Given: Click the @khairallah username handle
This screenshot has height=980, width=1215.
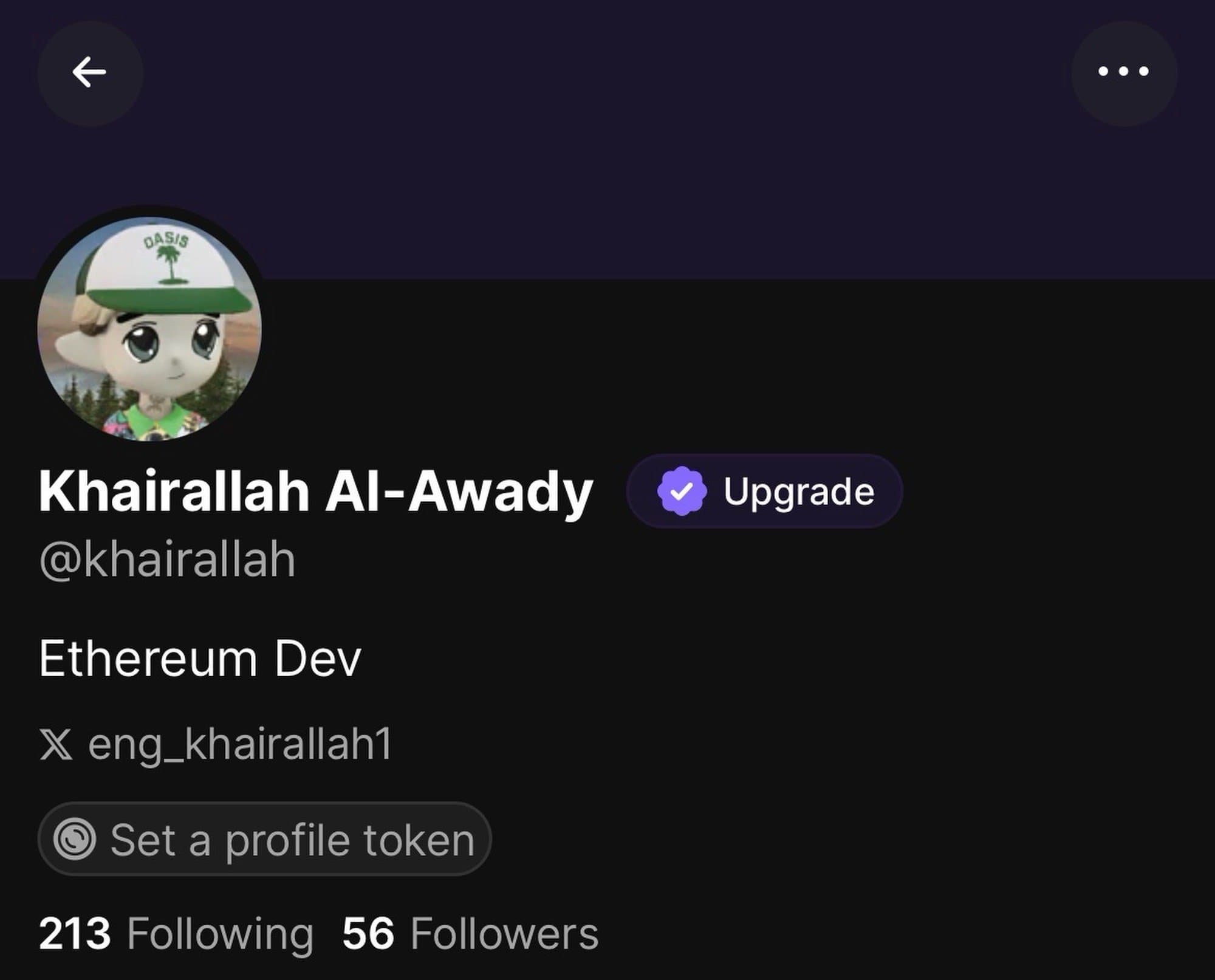Looking at the screenshot, I should tap(168, 560).
